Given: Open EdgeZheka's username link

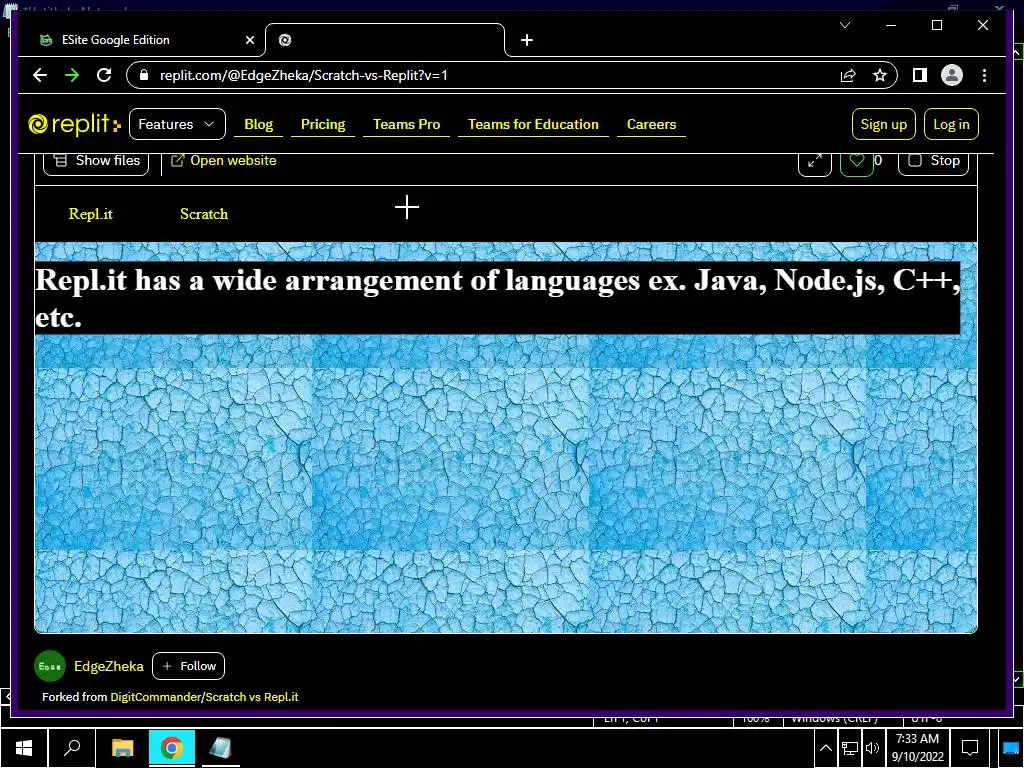Looking at the screenshot, I should 108,666.
